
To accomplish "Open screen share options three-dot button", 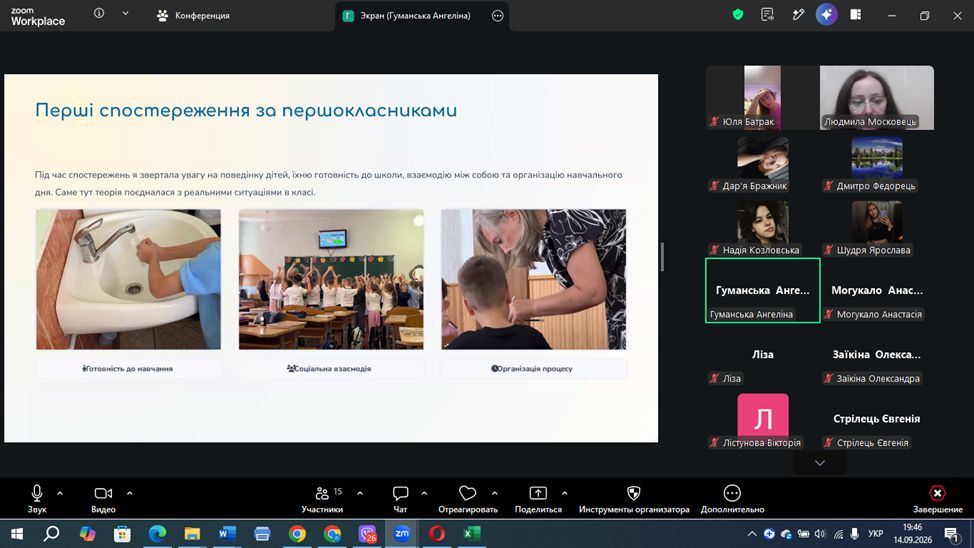I will [498, 16].
